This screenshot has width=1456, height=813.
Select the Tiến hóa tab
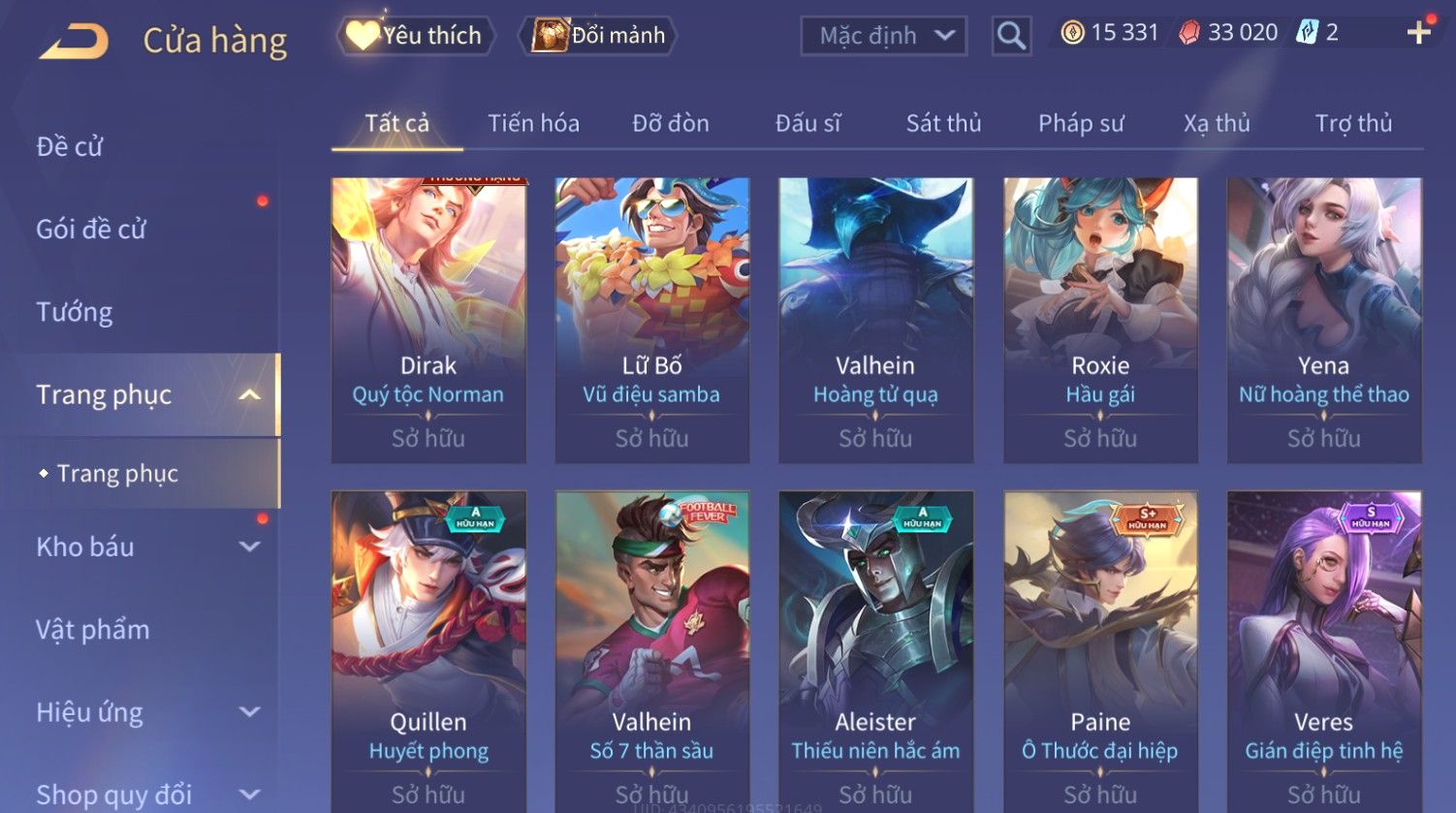533,123
